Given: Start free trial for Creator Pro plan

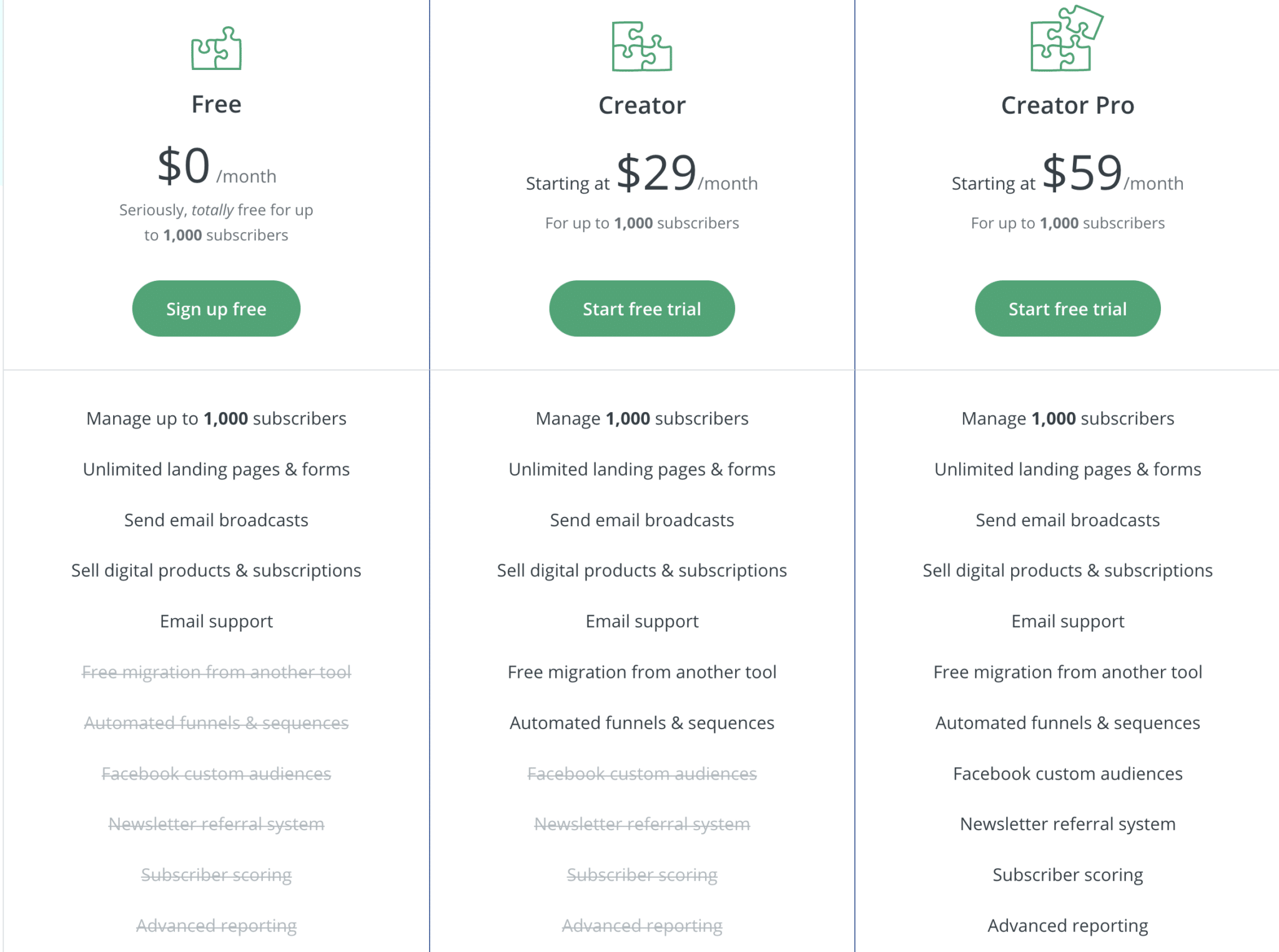Looking at the screenshot, I should pyautogui.click(x=1067, y=308).
